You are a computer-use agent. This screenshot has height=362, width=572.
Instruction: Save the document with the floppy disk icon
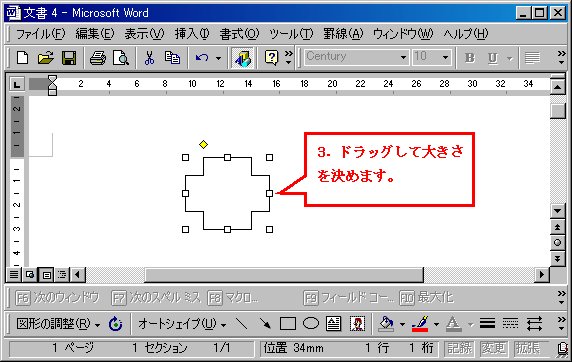click(69, 58)
